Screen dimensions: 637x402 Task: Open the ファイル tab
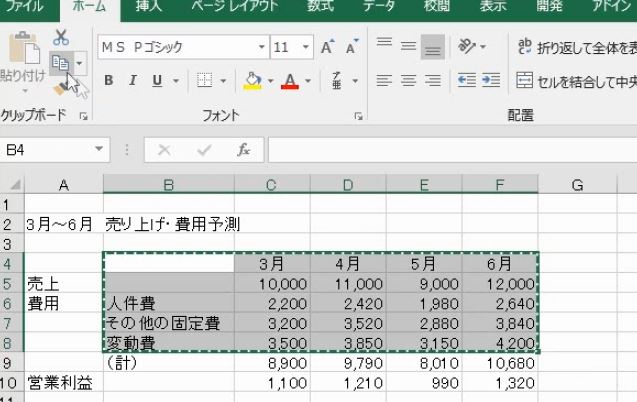(x=25, y=6)
